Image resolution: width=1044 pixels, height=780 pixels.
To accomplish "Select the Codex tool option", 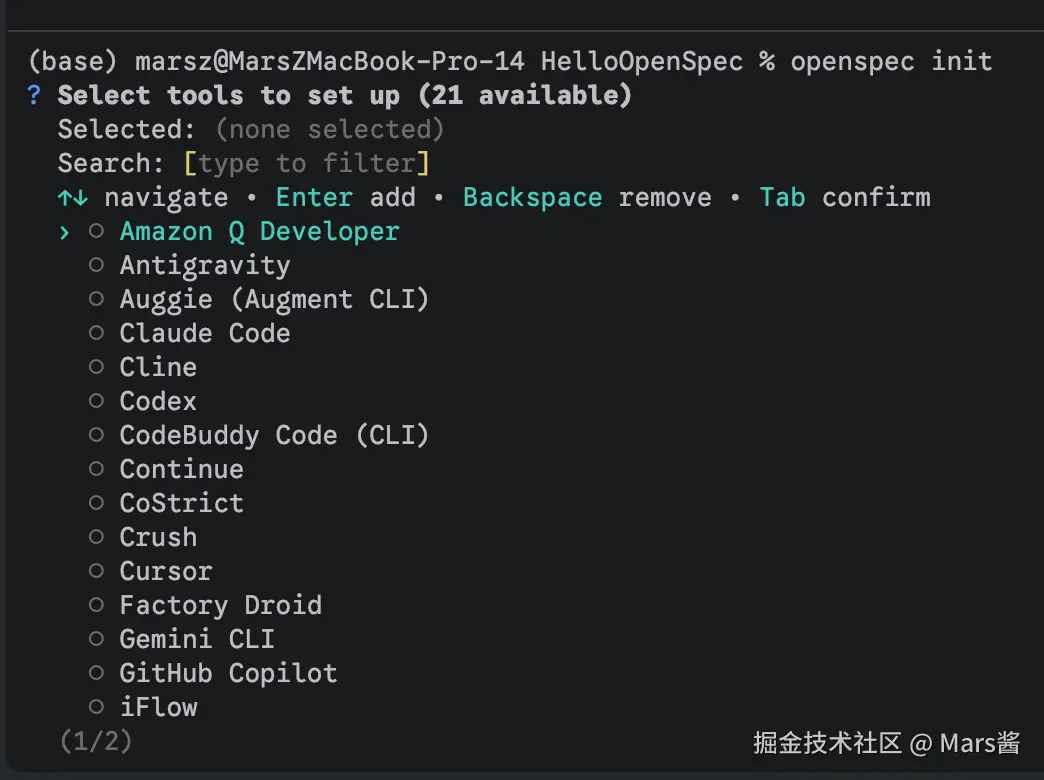I will [x=158, y=401].
